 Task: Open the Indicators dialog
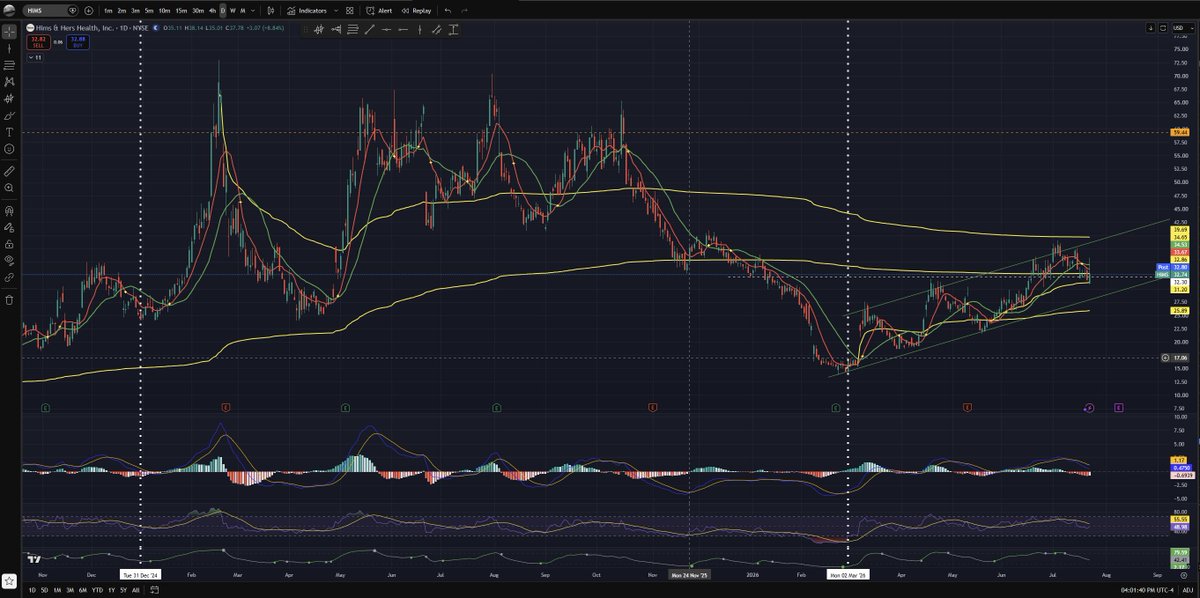306,10
